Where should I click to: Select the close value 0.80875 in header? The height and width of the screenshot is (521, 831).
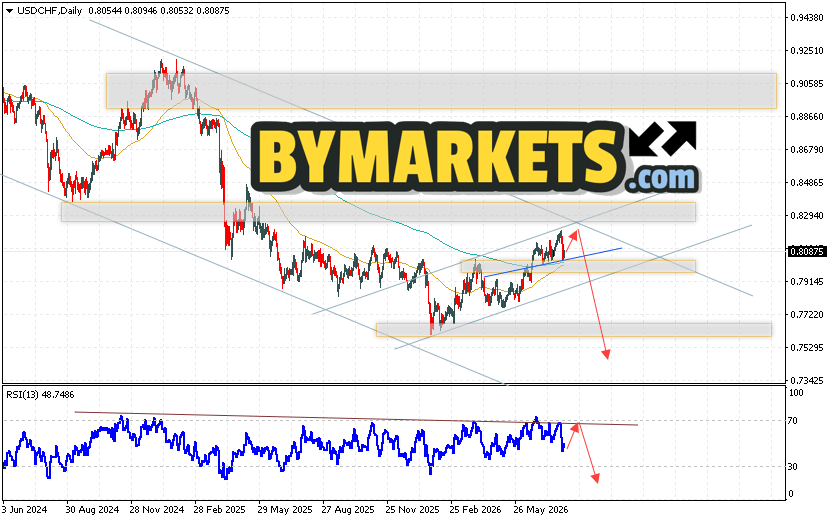click(x=213, y=11)
